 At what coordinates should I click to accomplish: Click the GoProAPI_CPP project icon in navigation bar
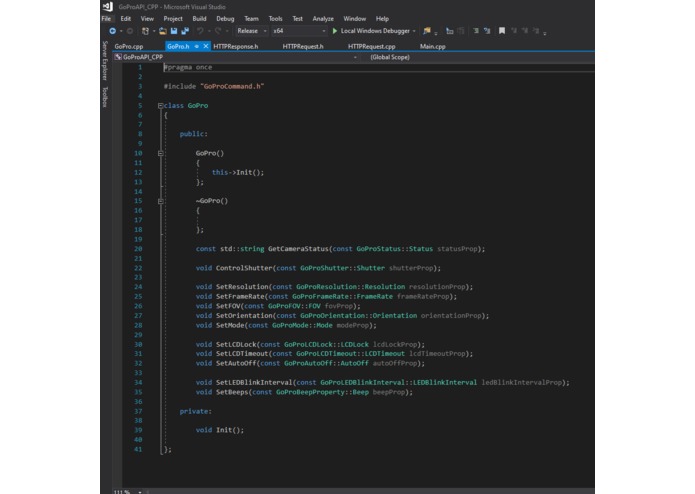[x=118, y=57]
